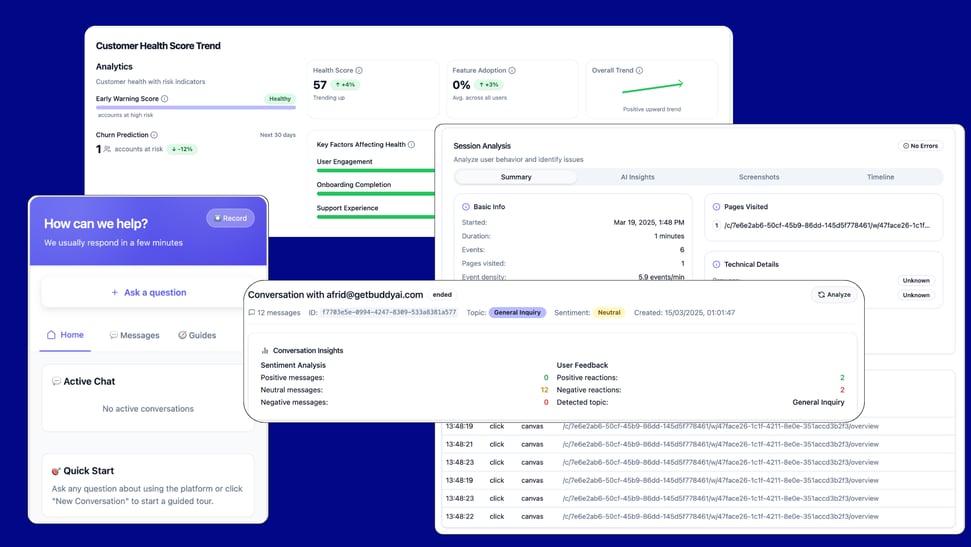Click the Pages Visited icon
This screenshot has height=547, width=971.
point(716,207)
